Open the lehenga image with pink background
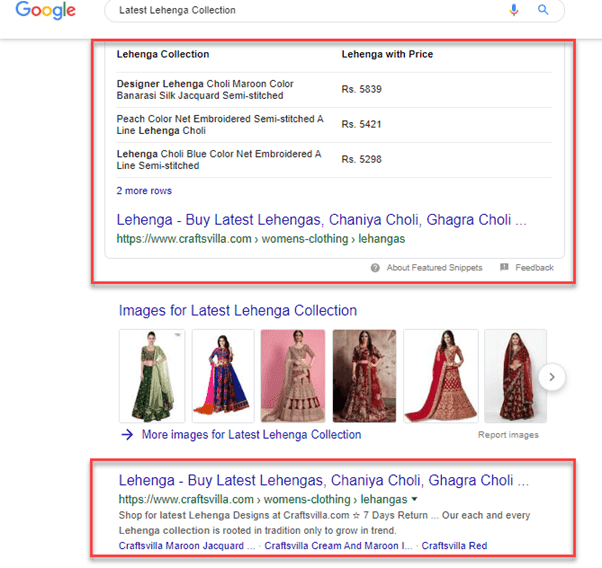Screen dimensions: 602x568 click(293, 376)
